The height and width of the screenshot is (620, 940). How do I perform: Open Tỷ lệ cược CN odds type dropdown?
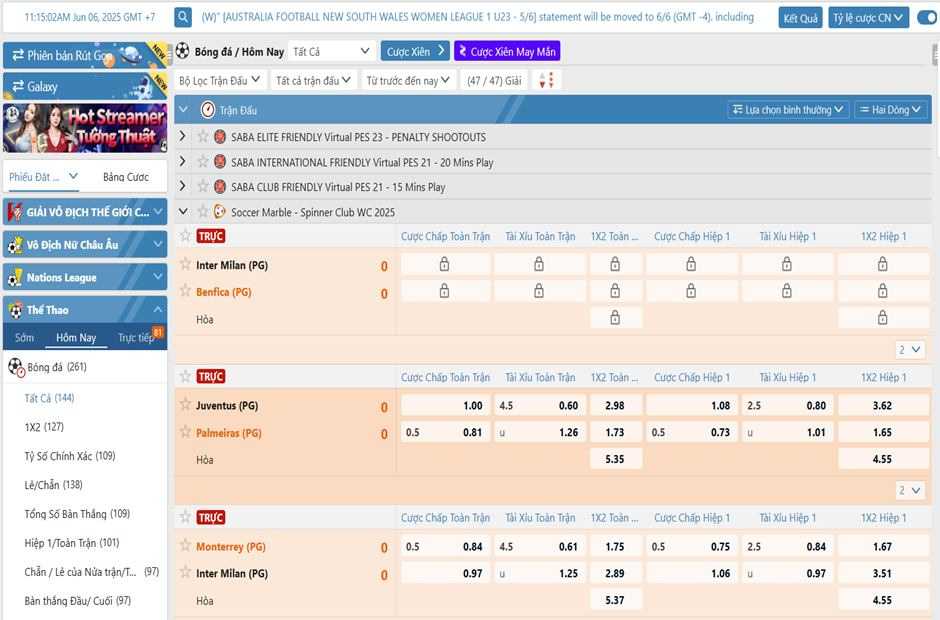point(868,18)
